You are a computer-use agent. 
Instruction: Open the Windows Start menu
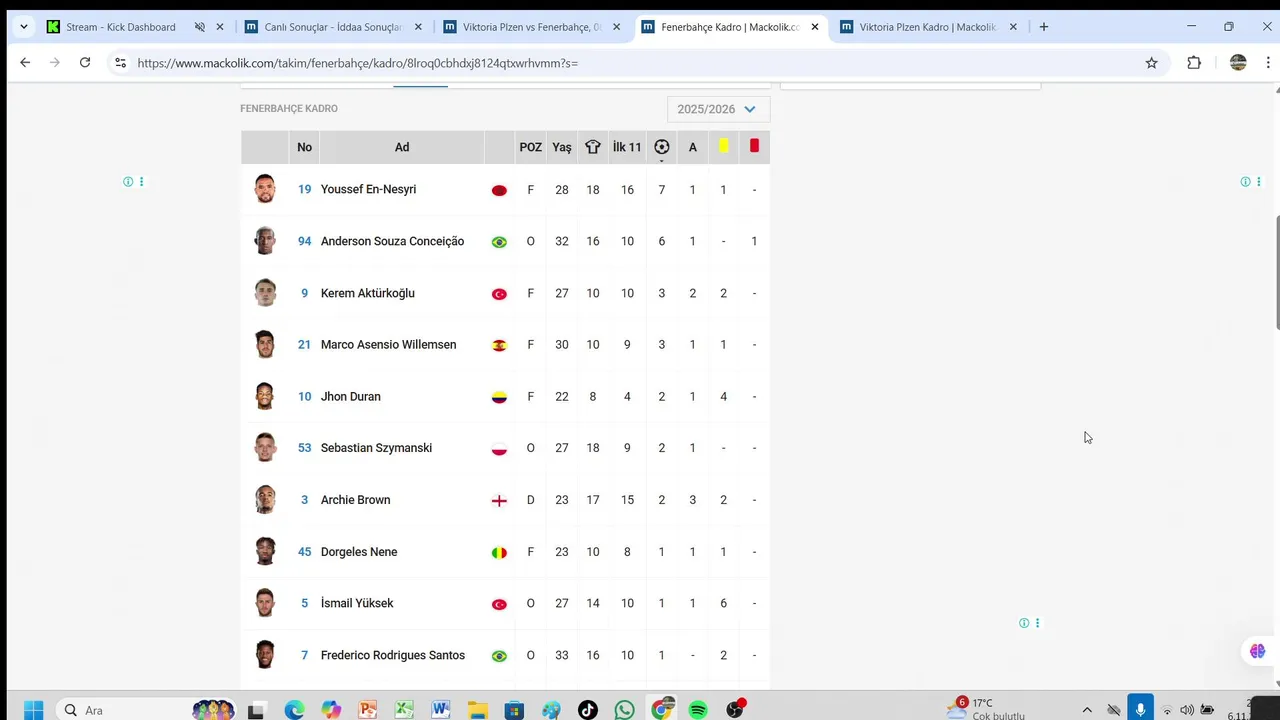[33, 710]
